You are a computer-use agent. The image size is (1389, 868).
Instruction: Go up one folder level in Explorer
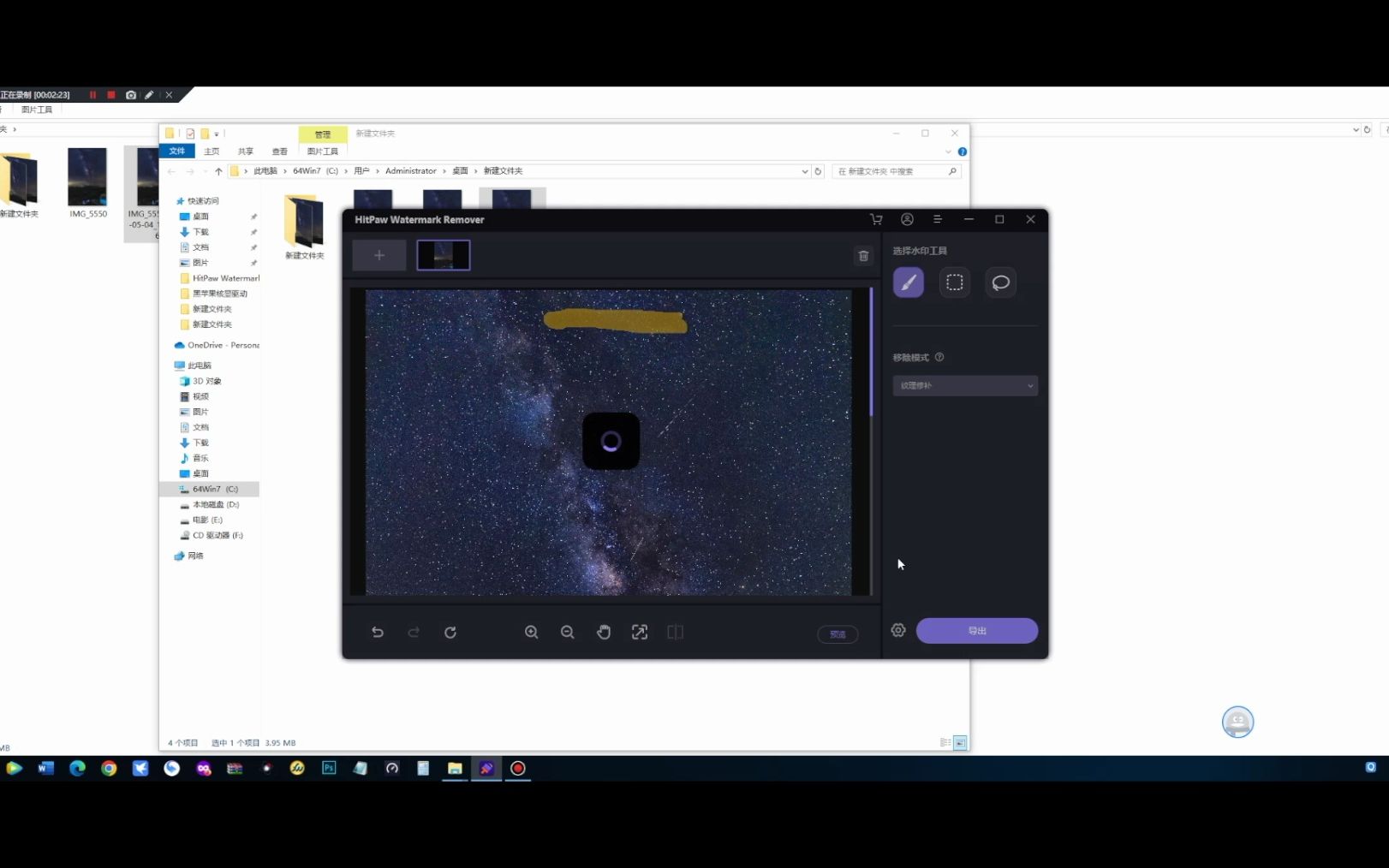(218, 171)
